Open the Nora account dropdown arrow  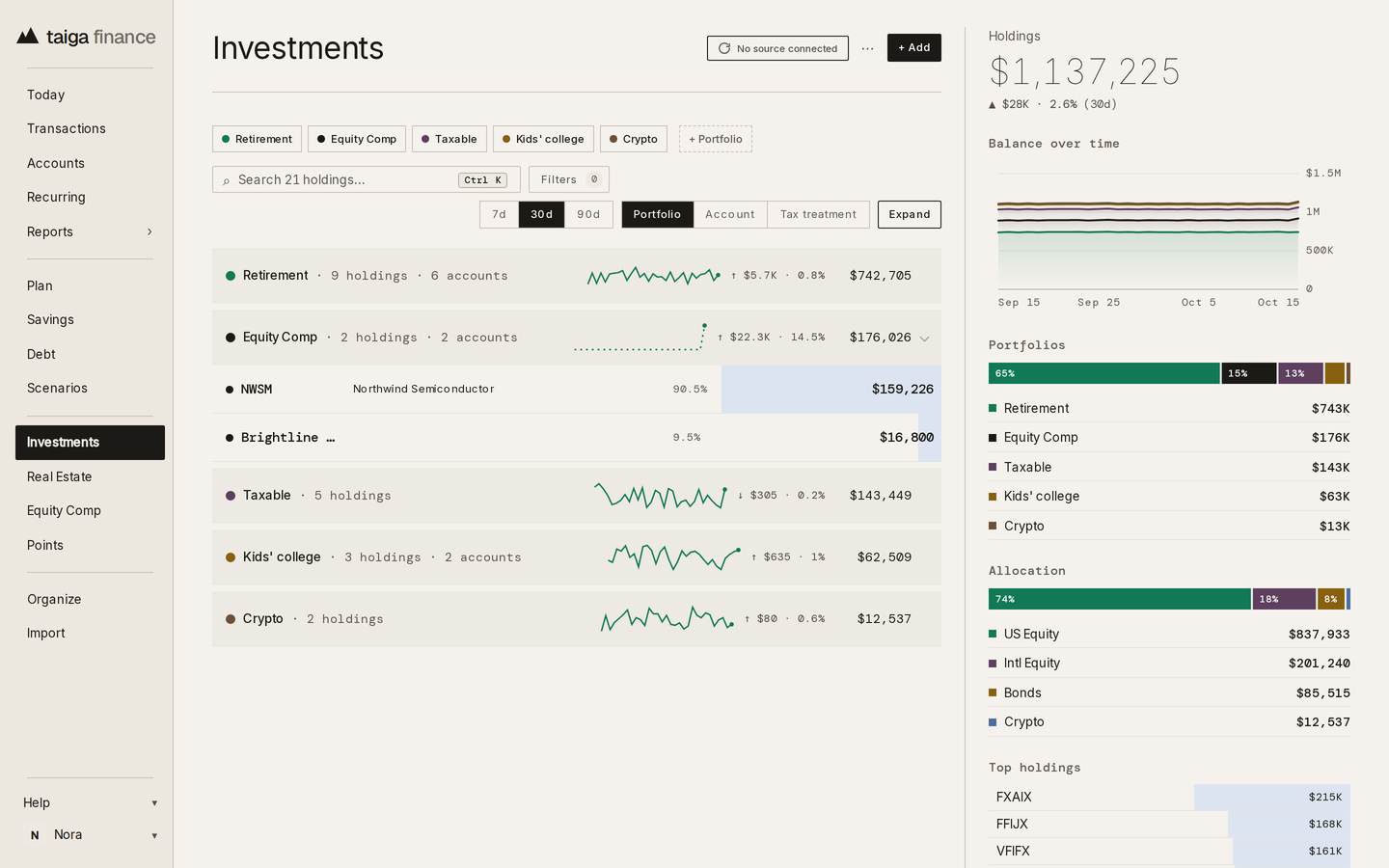[154, 836]
